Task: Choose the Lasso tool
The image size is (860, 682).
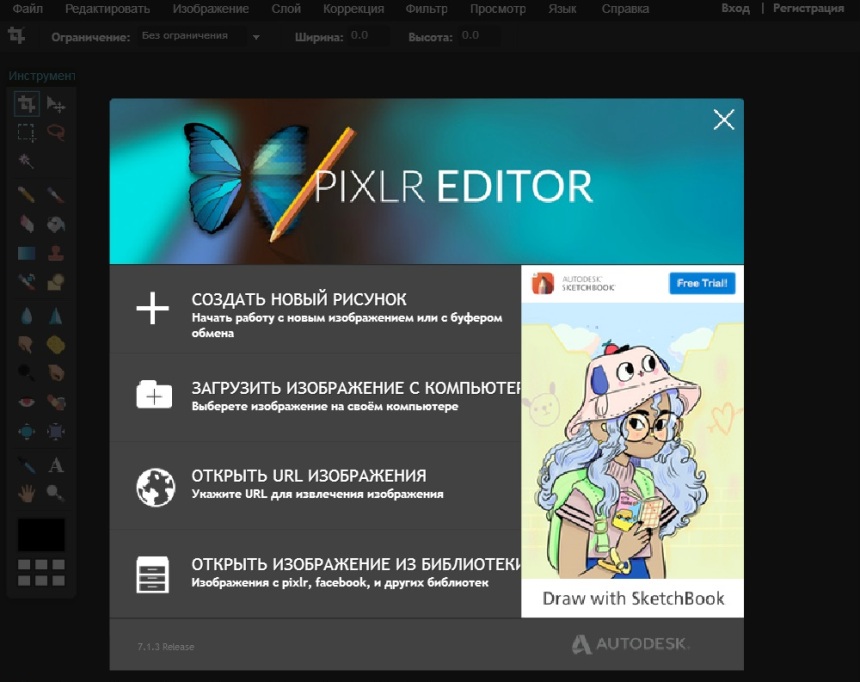Action: click(56, 133)
